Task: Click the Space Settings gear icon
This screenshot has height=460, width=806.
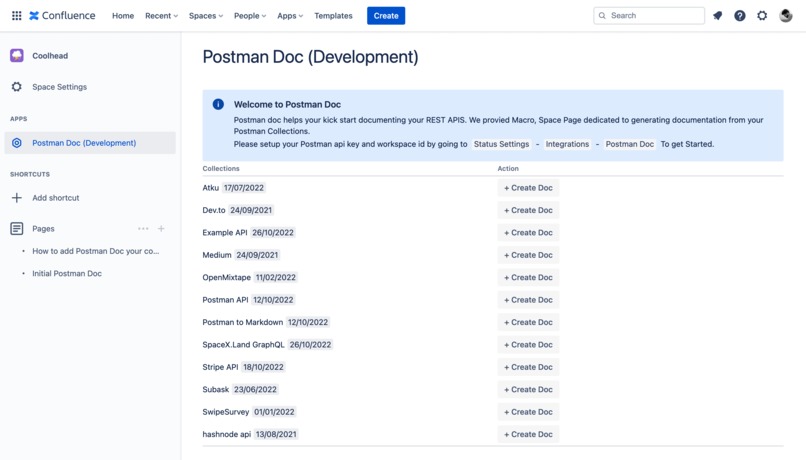Action: [x=16, y=87]
